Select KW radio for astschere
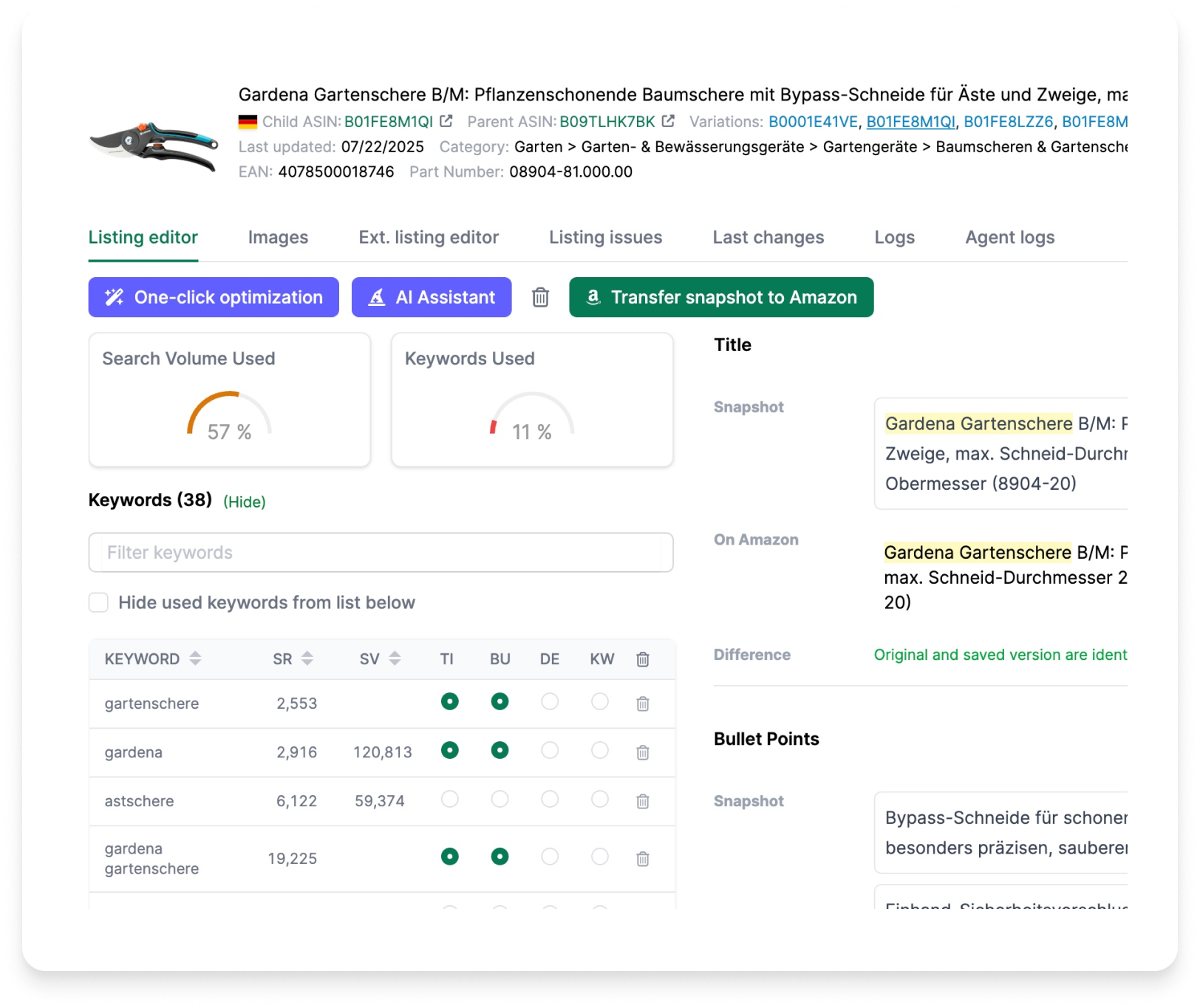 [600, 799]
